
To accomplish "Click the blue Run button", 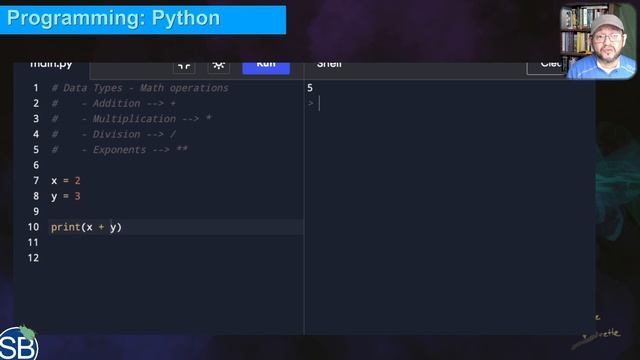I will [x=266, y=68].
